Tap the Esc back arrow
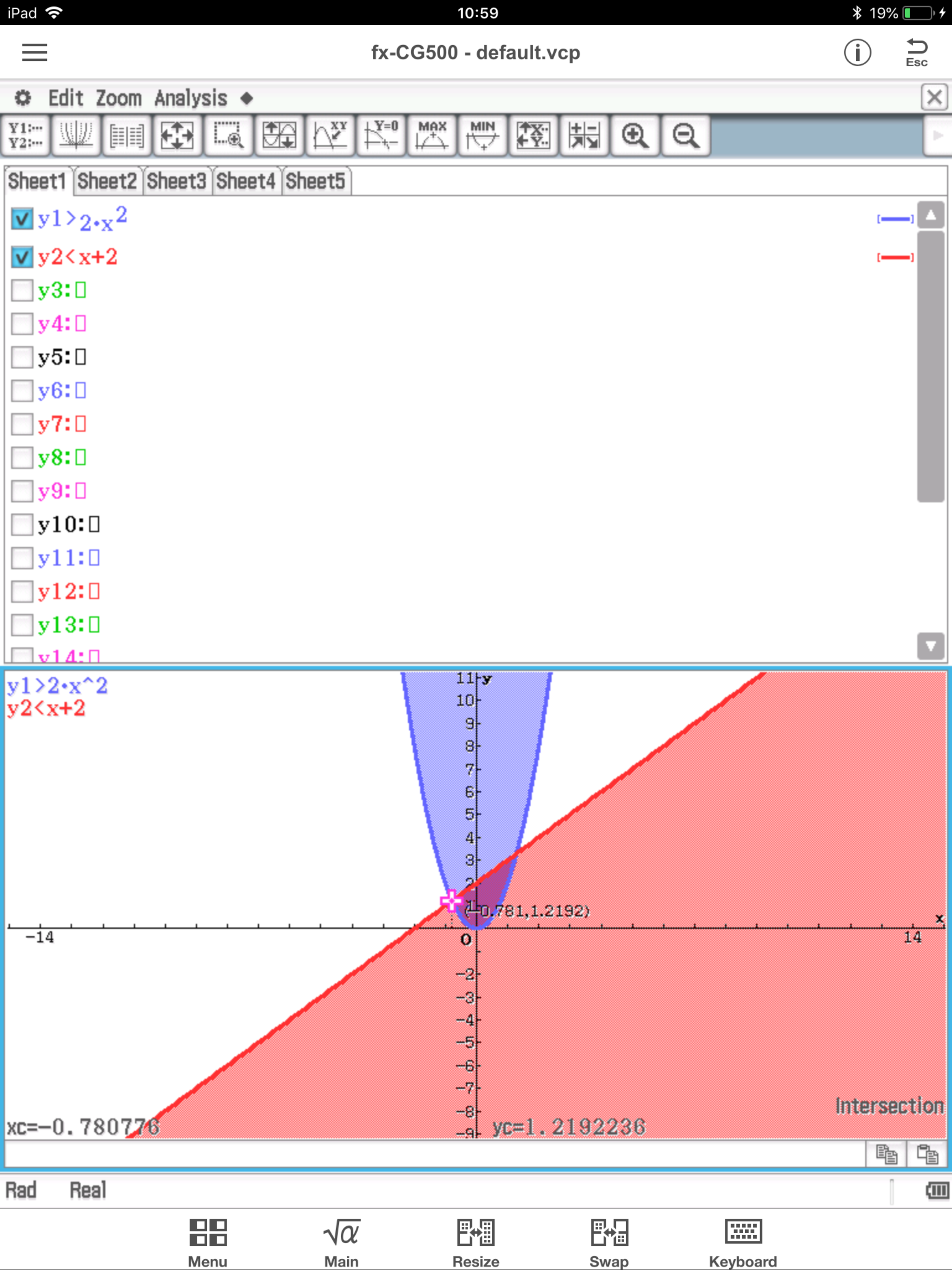Screen dimensions: 952x1270 (x=916, y=52)
